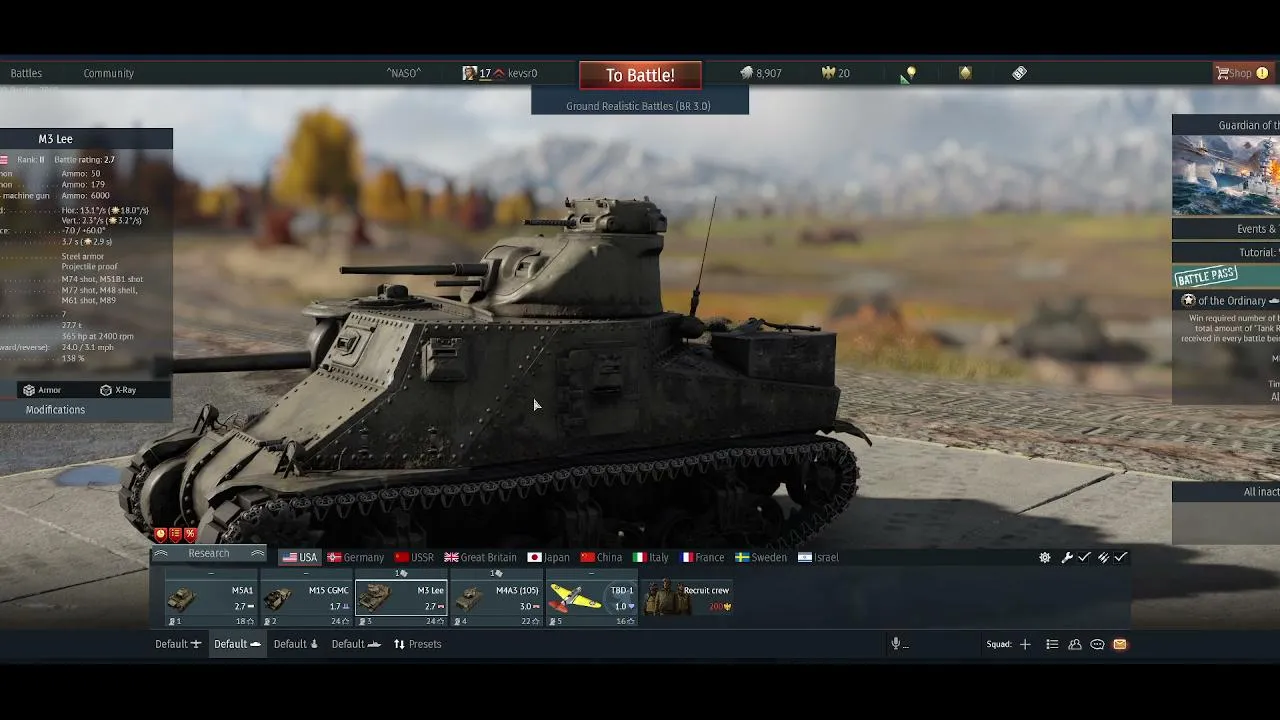Open the Community menu
The image size is (1280, 720).
(108, 73)
